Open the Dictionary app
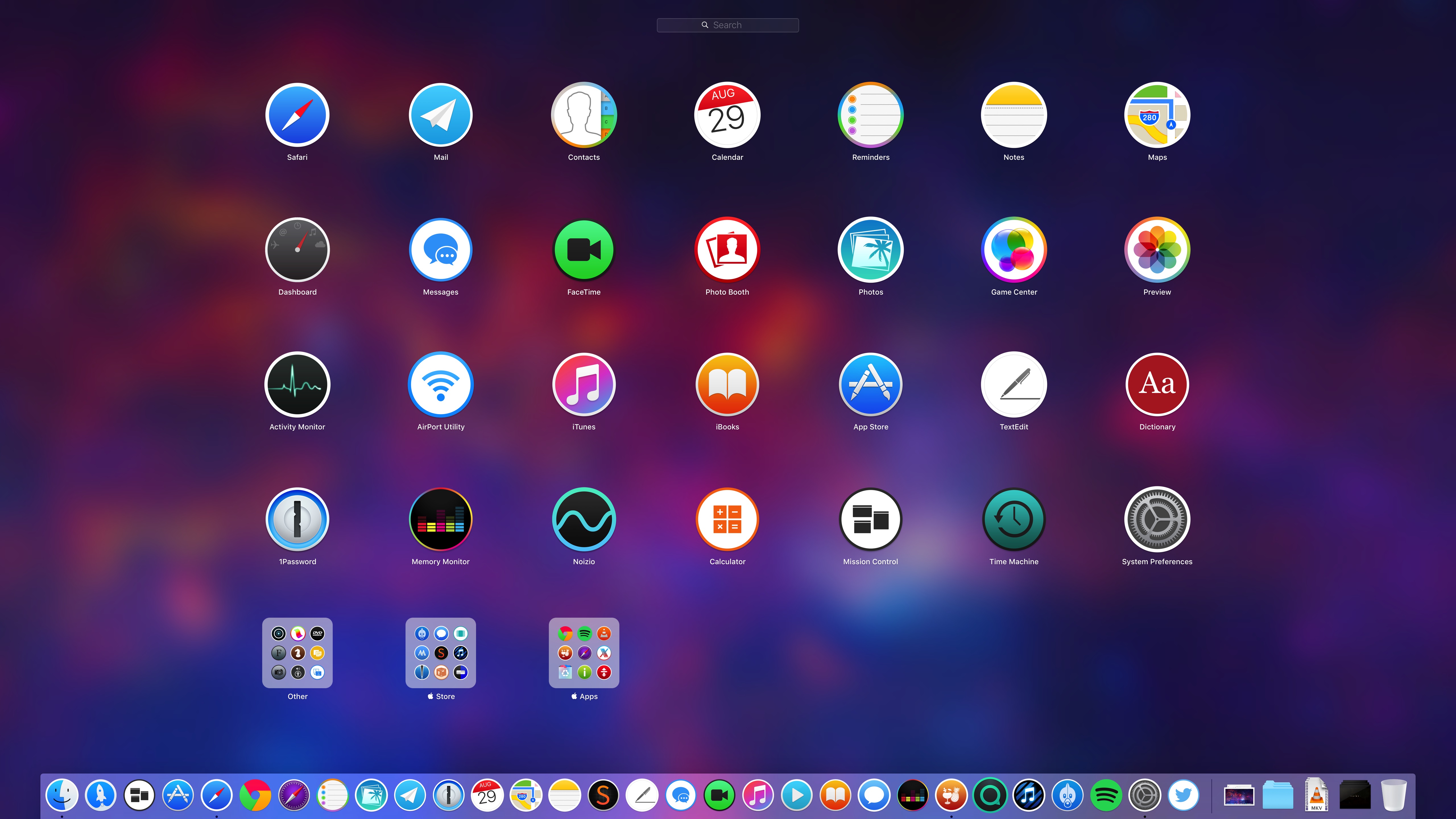Viewport: 1456px width, 819px height. pos(1157,384)
